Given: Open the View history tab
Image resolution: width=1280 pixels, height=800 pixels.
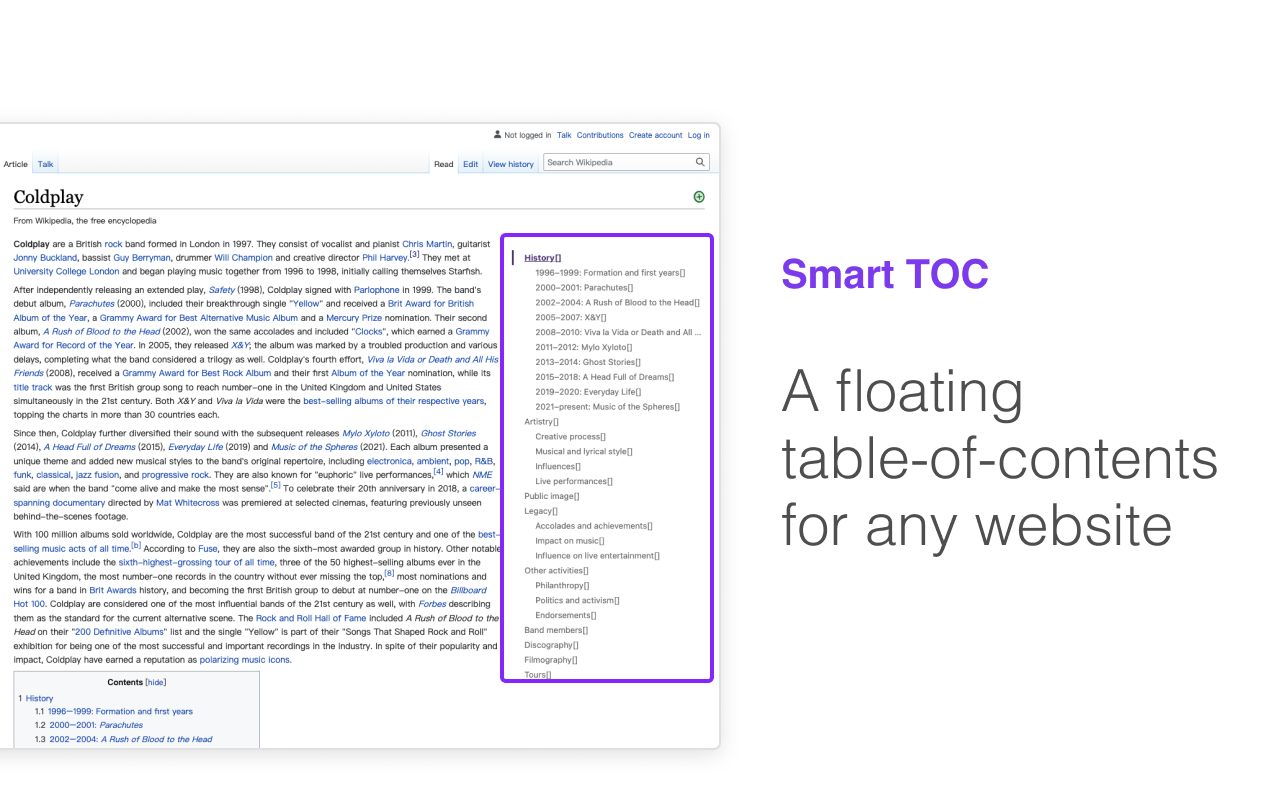Looking at the screenshot, I should pyautogui.click(x=510, y=164).
